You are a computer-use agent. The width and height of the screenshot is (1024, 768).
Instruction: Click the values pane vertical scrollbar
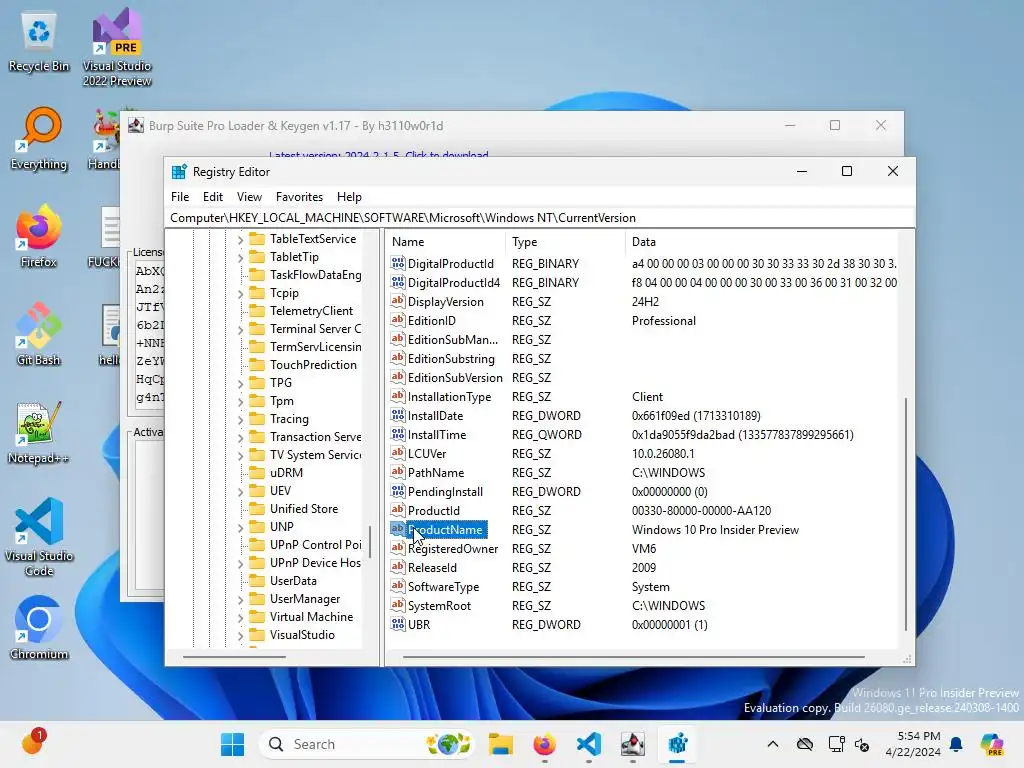[x=906, y=514]
